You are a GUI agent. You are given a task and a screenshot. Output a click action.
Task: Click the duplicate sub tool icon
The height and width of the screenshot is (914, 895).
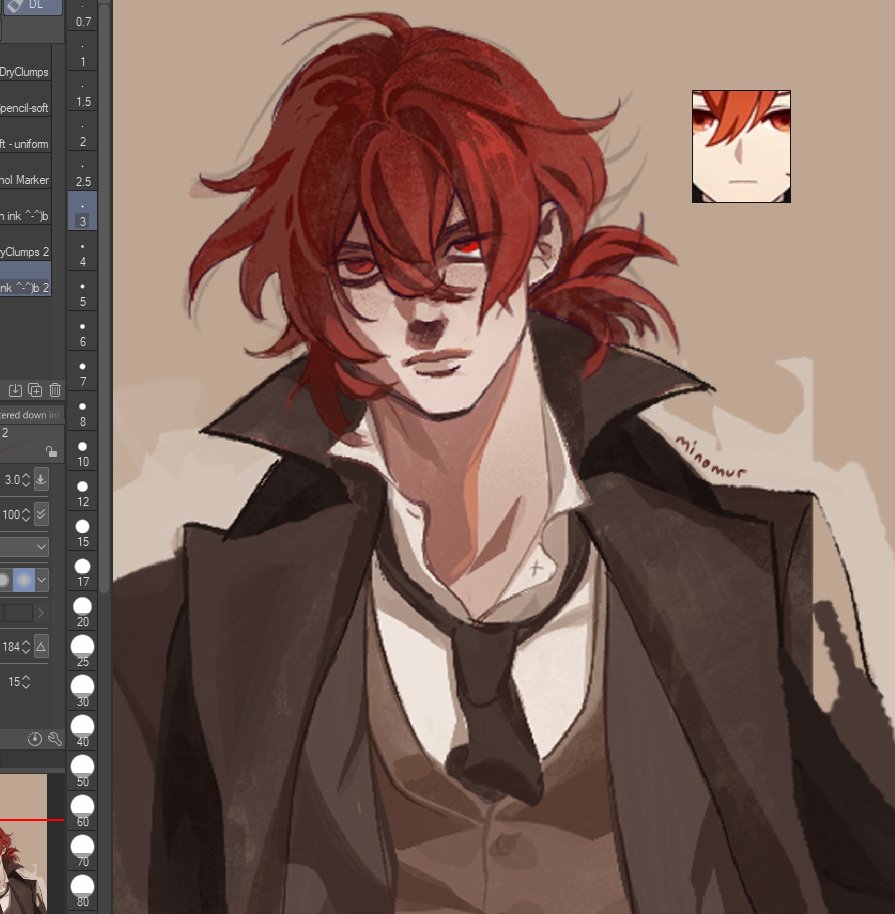tap(35, 390)
